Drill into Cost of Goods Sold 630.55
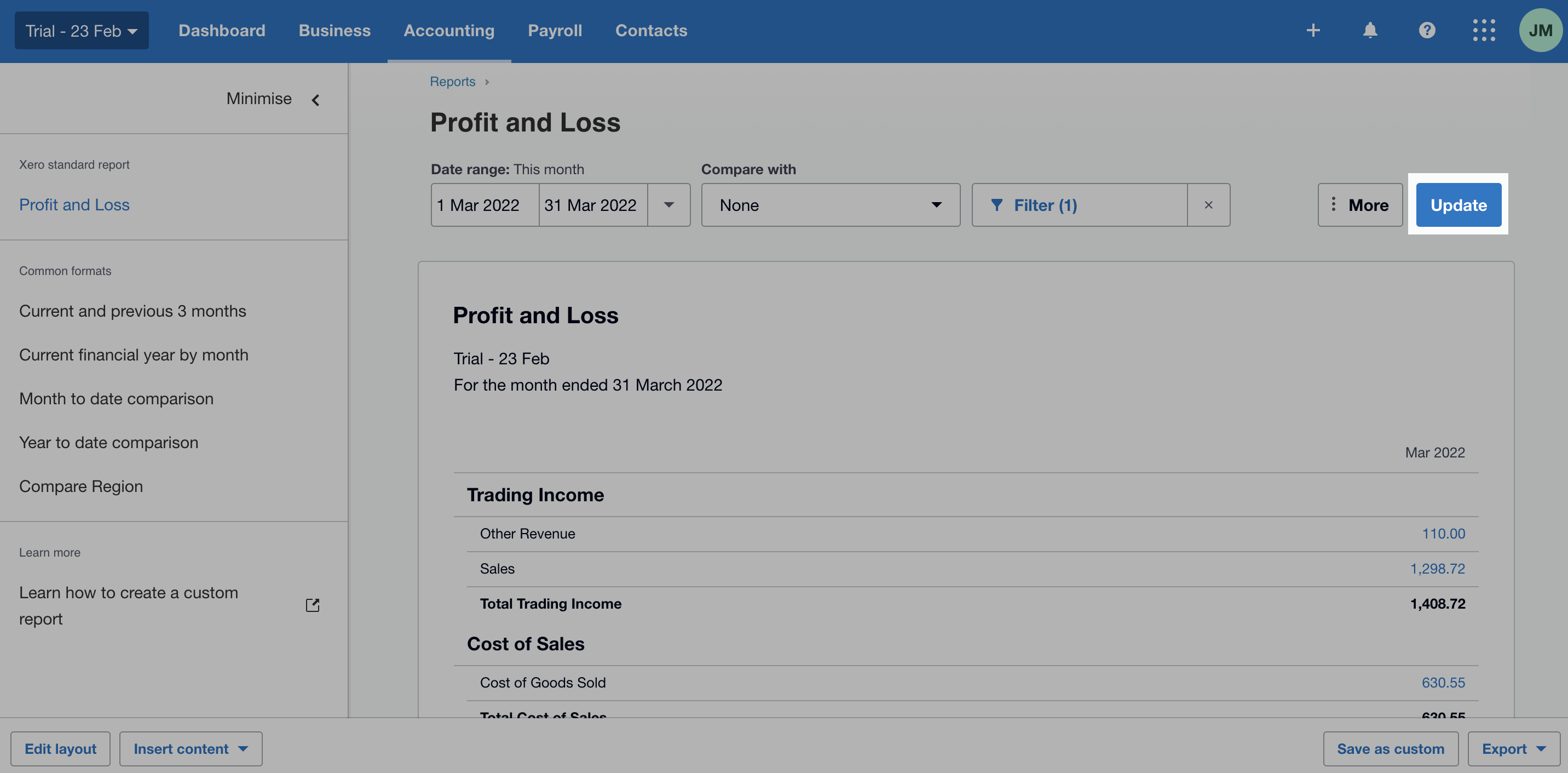 coord(1443,683)
